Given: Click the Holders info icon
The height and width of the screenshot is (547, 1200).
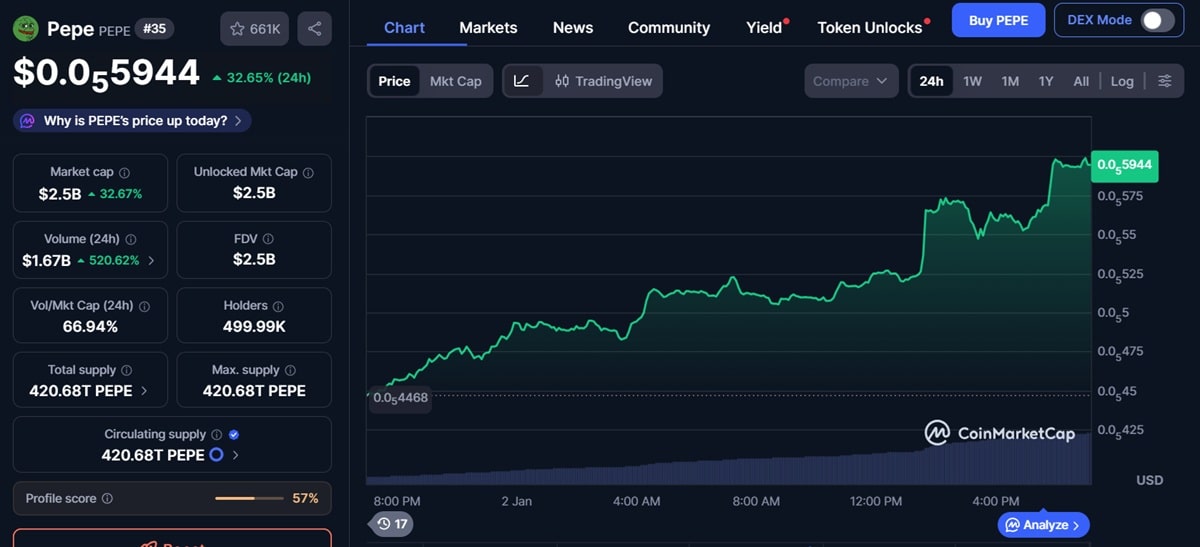Looking at the screenshot, I should point(278,306).
